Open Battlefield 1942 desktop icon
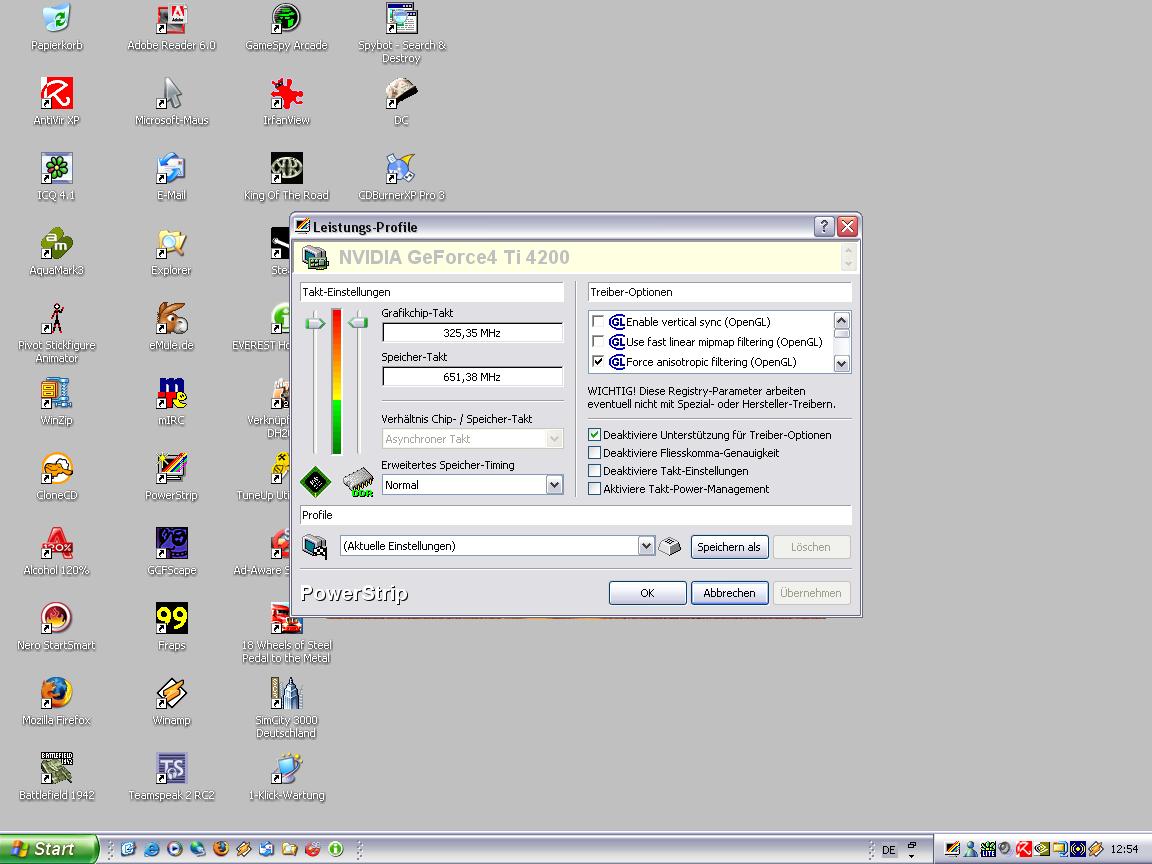Screen dimensions: 1152x864 pyautogui.click(x=57, y=768)
